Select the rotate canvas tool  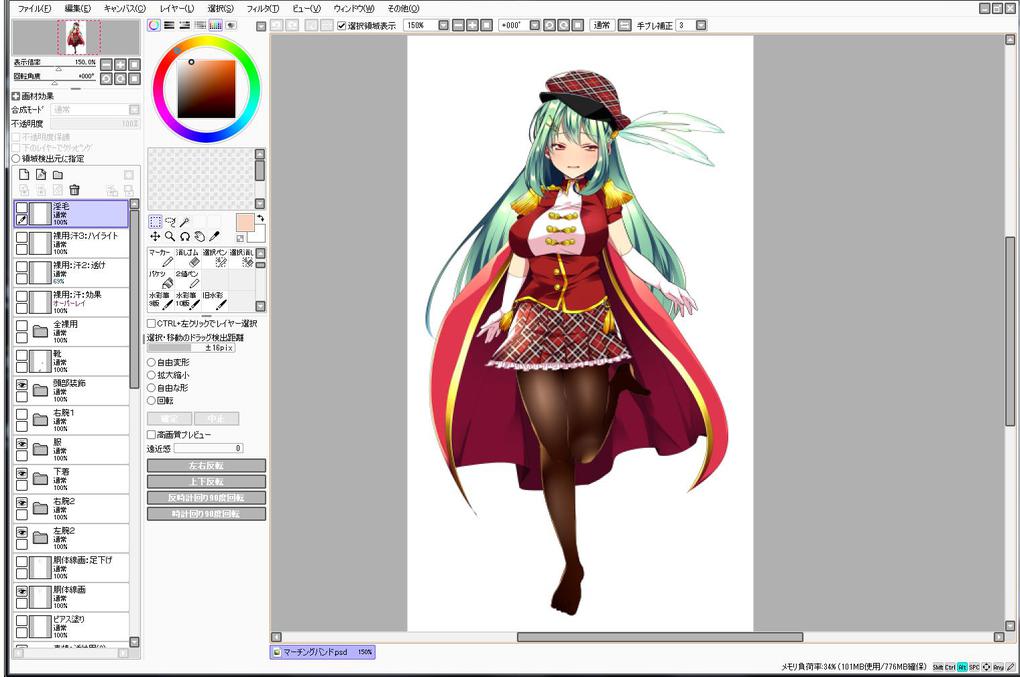click(x=185, y=237)
